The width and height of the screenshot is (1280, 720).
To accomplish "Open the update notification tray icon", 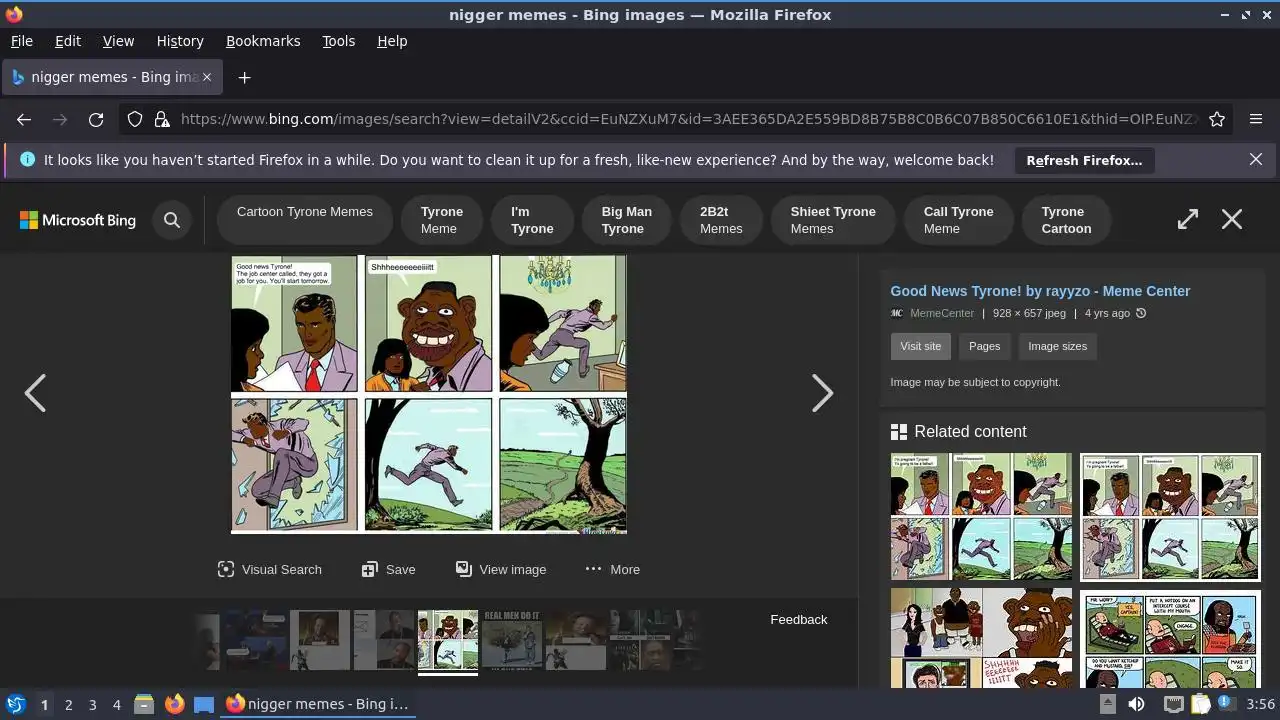I will coord(1225,704).
